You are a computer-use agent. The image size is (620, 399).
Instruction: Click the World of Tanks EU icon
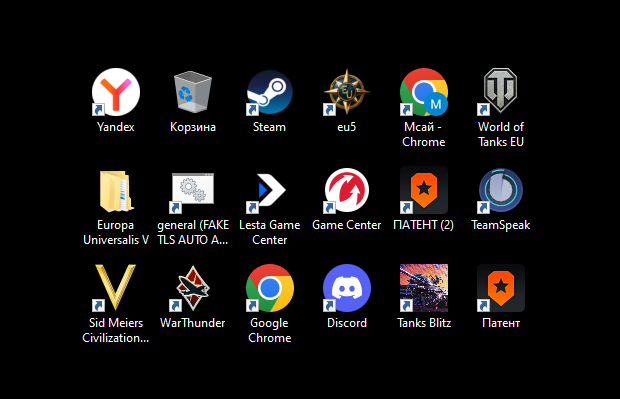pyautogui.click(x=501, y=91)
